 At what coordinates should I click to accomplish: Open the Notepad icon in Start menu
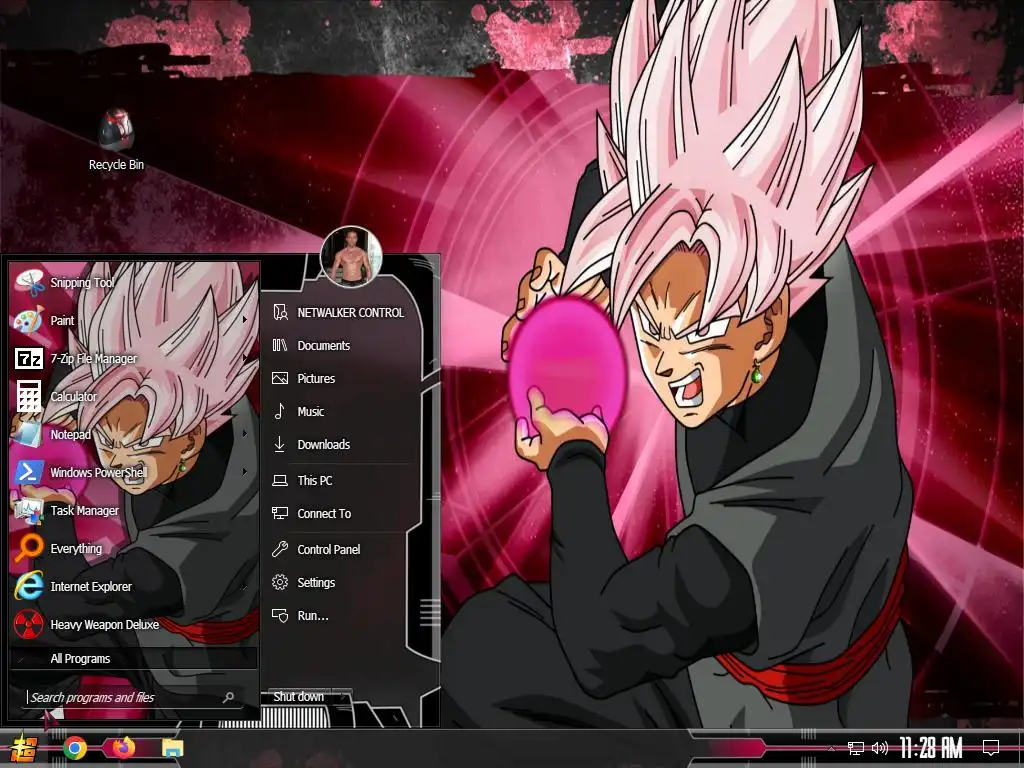(29, 434)
